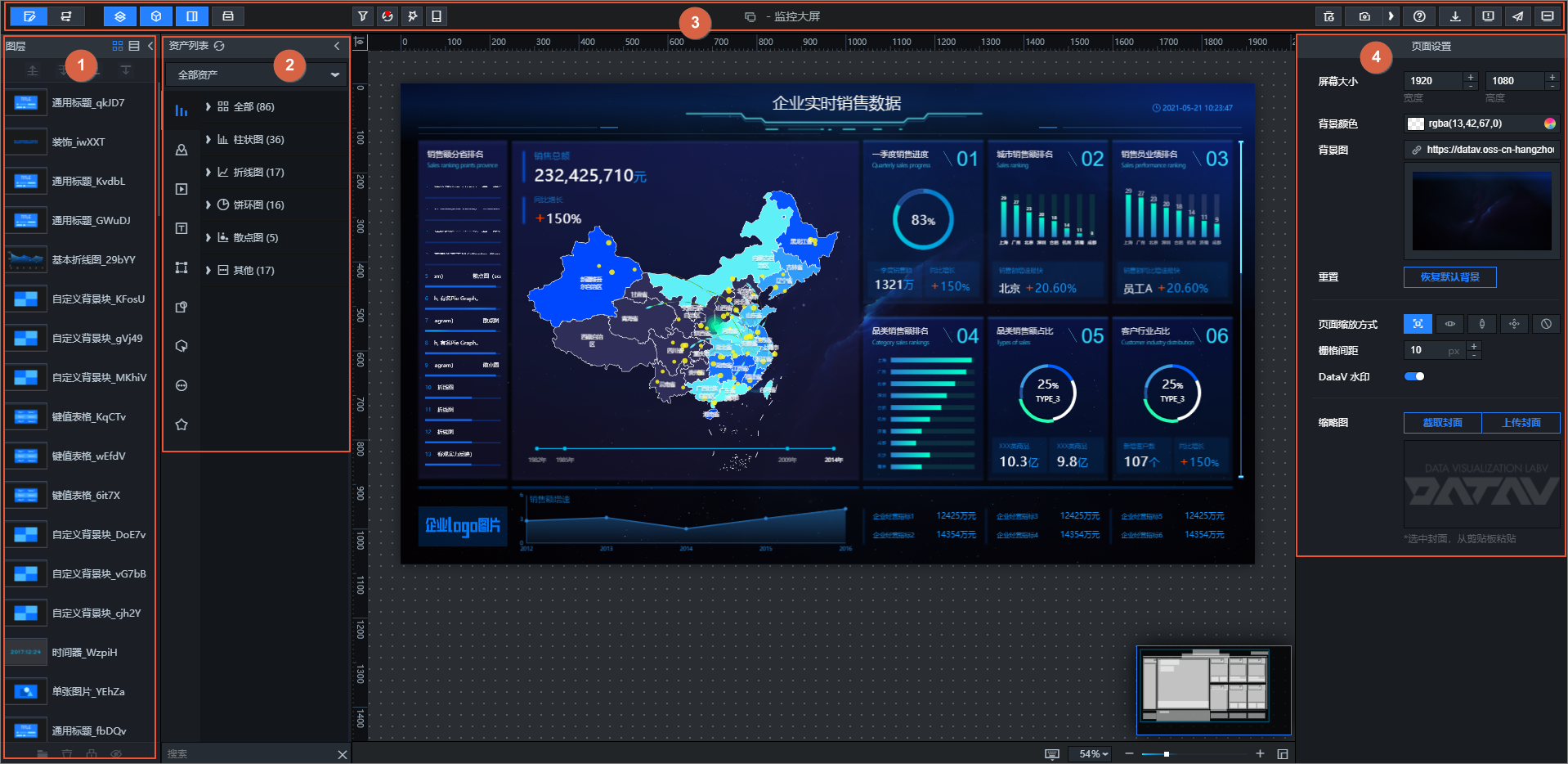
Task: Expand the 饼环图 (16) category
Action: pyautogui.click(x=208, y=204)
